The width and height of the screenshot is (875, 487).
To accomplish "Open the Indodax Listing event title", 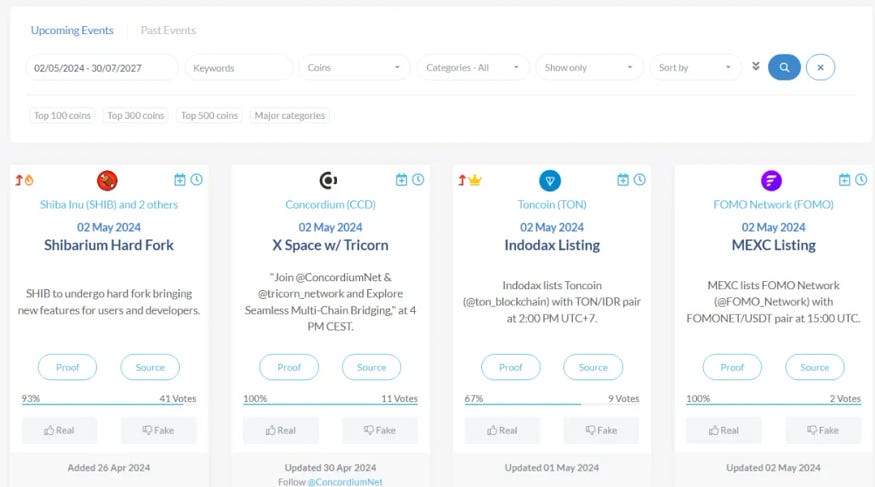I will tap(552, 245).
